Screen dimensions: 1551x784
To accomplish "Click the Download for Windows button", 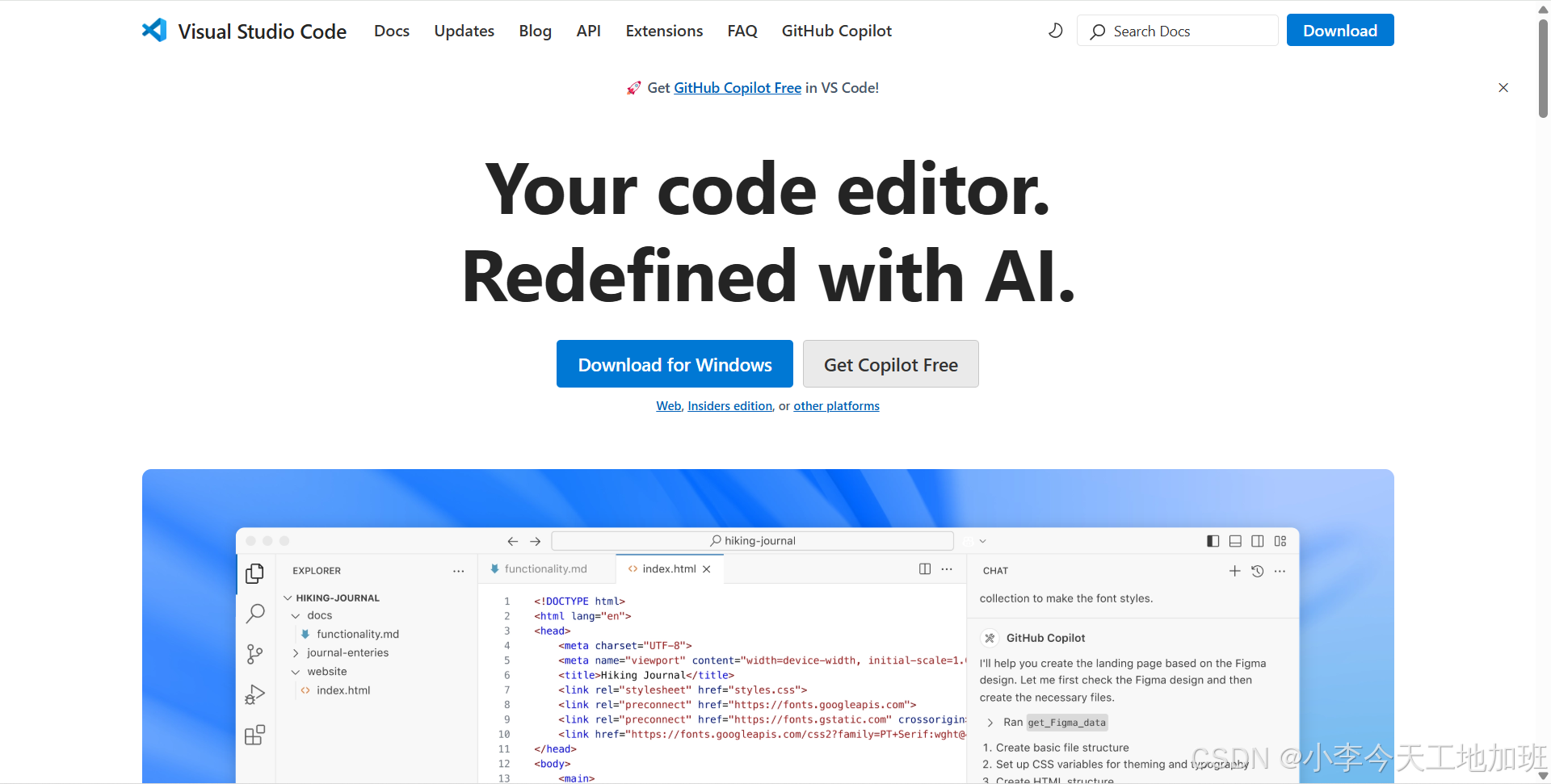I will [x=675, y=364].
